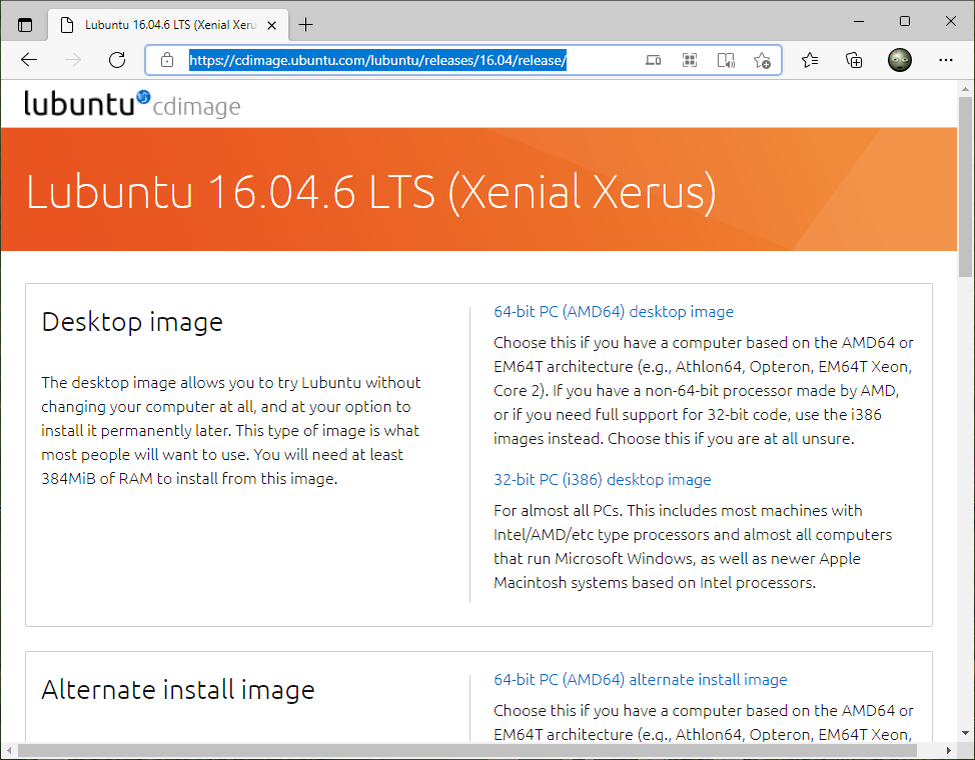Screen dimensions: 975x760
Task: Add this page to favorites
Action: pos(762,60)
